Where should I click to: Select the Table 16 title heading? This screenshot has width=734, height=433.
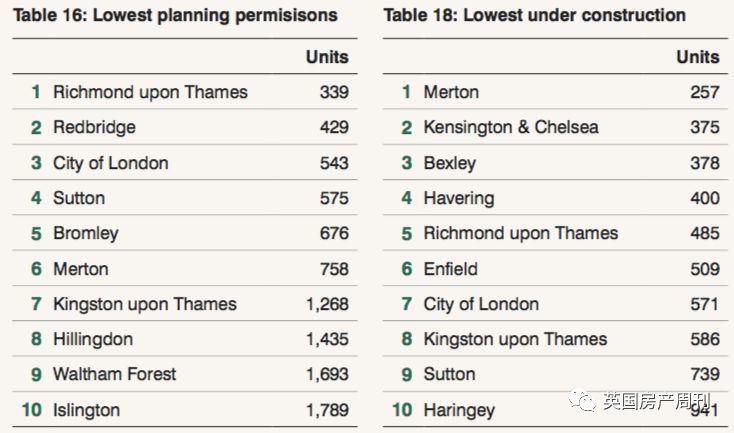coord(175,15)
